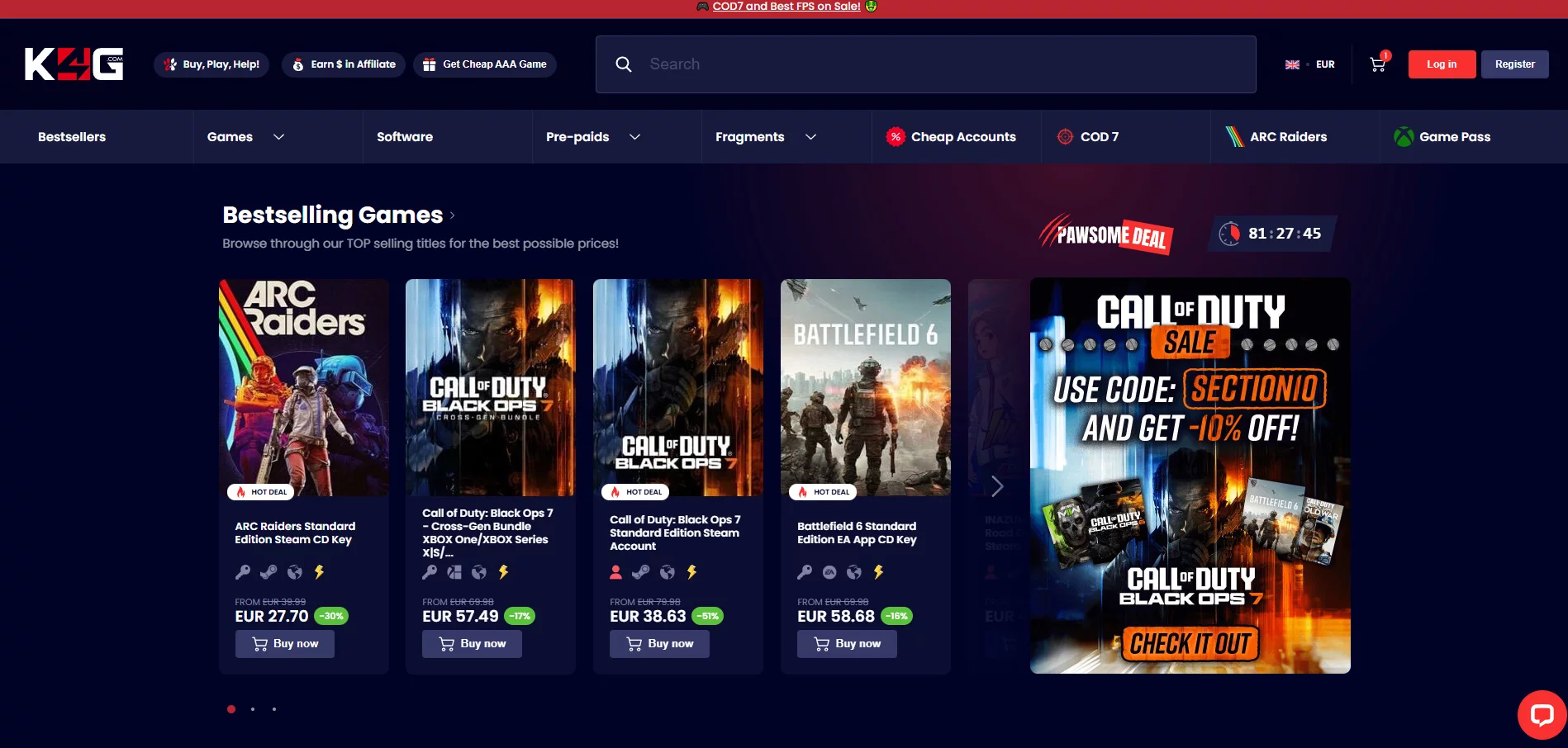This screenshot has height=748, width=1568.
Task: Click the Pawsome Deal badge
Action: coord(1106,234)
